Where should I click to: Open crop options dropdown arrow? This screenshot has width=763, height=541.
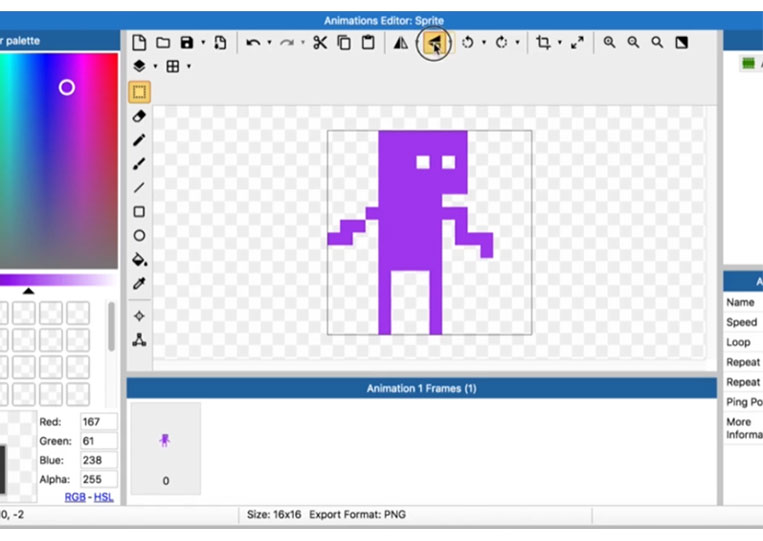pyautogui.click(x=560, y=42)
